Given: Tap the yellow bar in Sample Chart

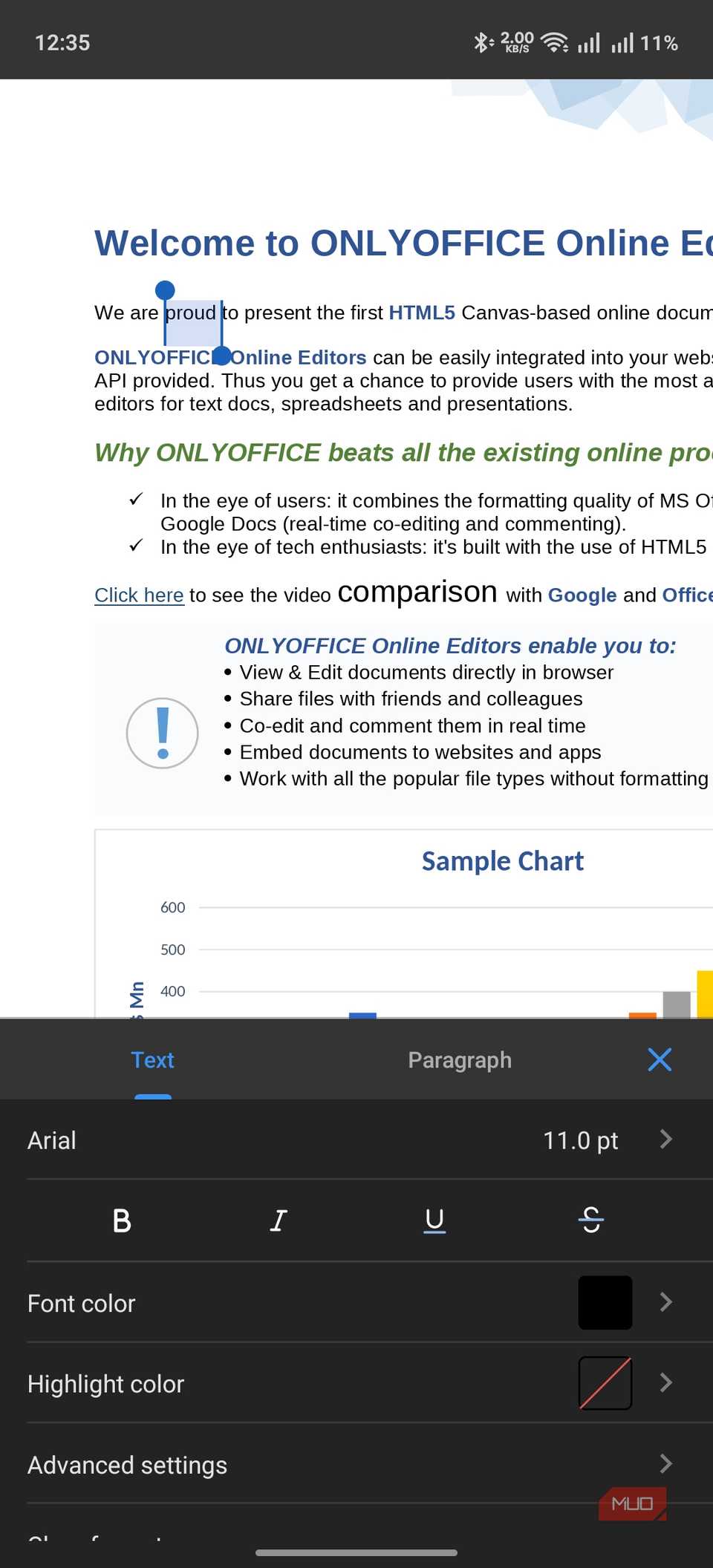Looking at the screenshot, I should coord(705,993).
